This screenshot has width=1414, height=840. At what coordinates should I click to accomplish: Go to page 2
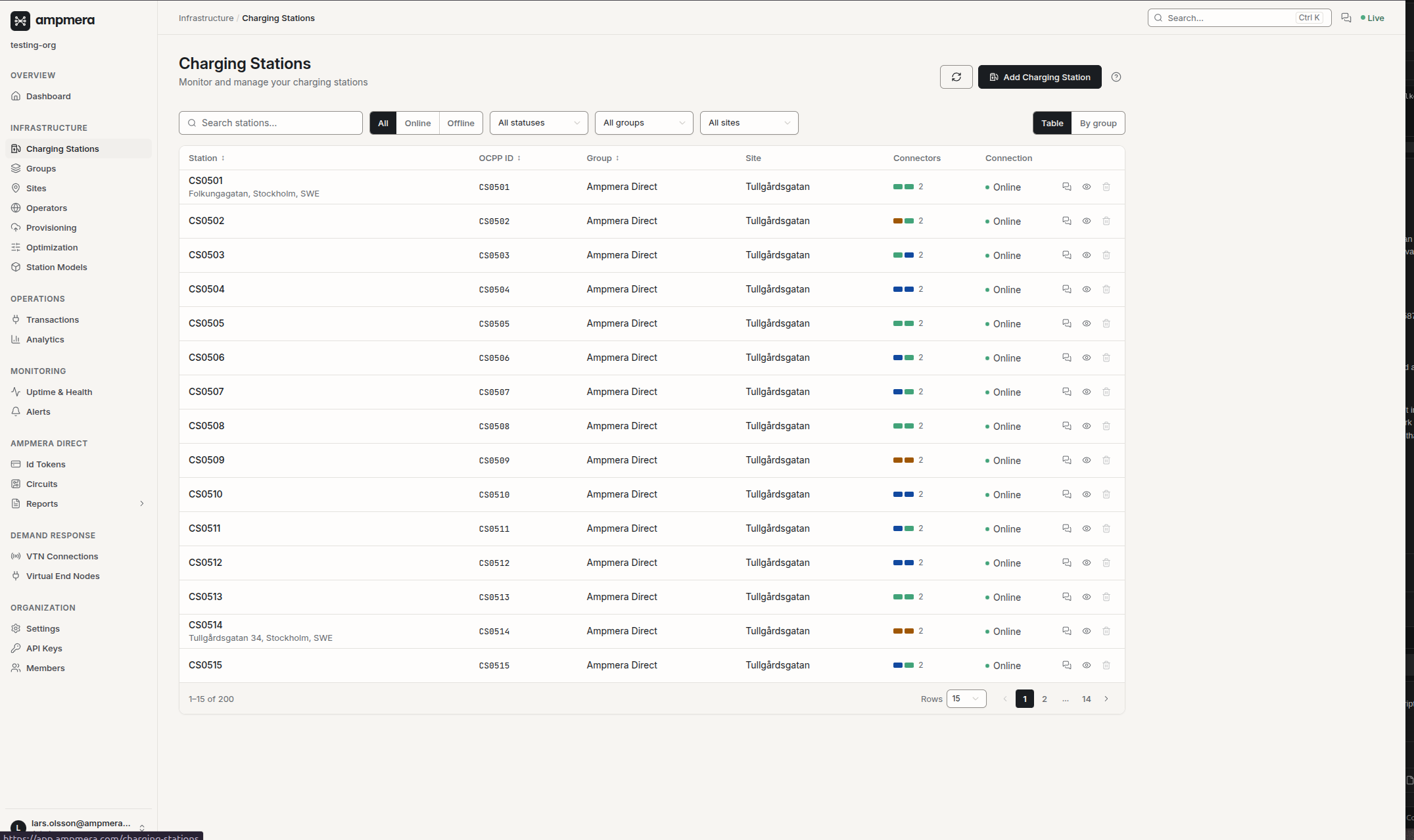point(1044,699)
